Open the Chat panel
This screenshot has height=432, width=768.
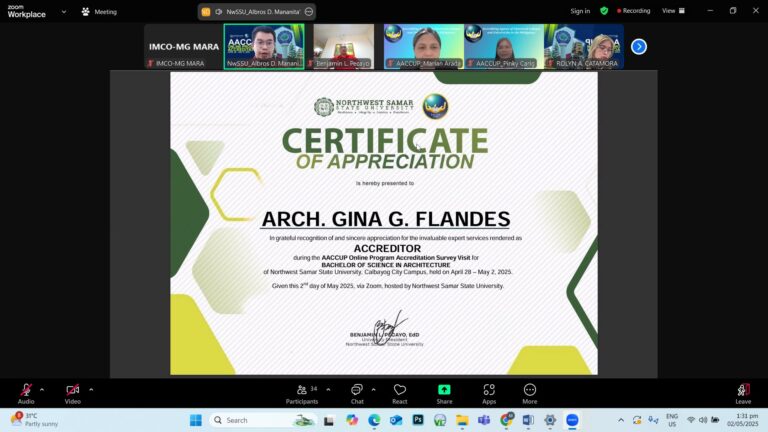point(357,394)
